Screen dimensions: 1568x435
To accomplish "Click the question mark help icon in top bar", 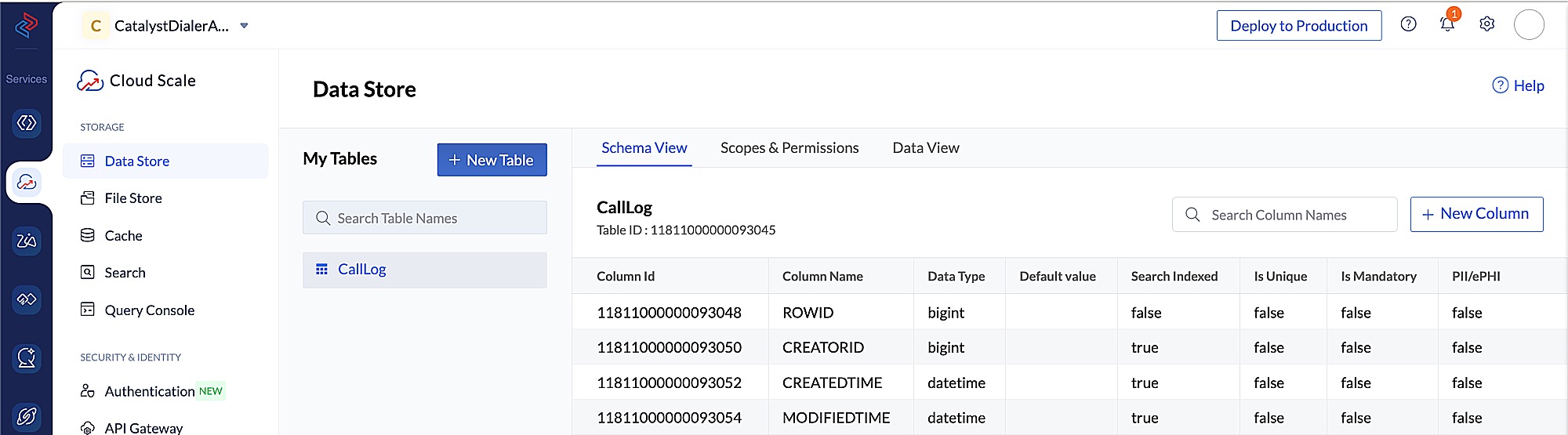I will [x=1408, y=24].
